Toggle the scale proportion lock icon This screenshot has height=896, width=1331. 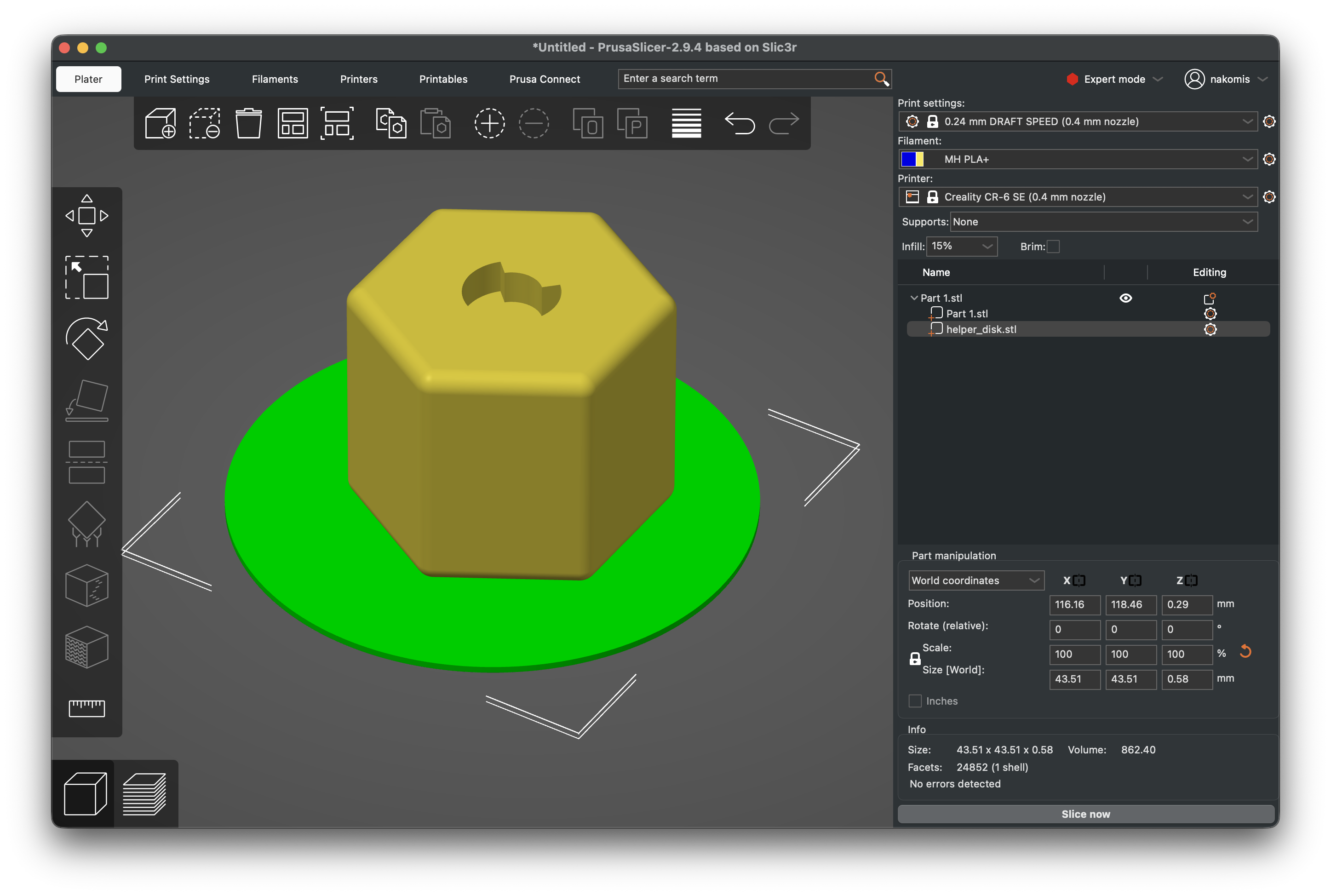pos(915,659)
